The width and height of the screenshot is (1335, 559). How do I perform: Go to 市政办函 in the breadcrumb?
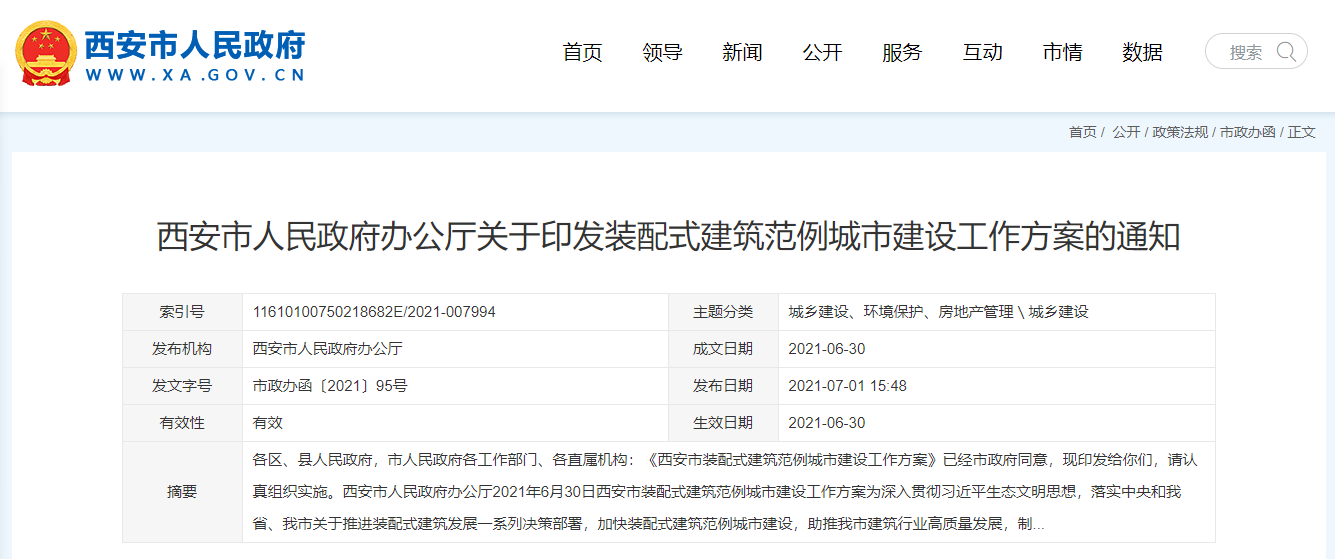point(1247,132)
